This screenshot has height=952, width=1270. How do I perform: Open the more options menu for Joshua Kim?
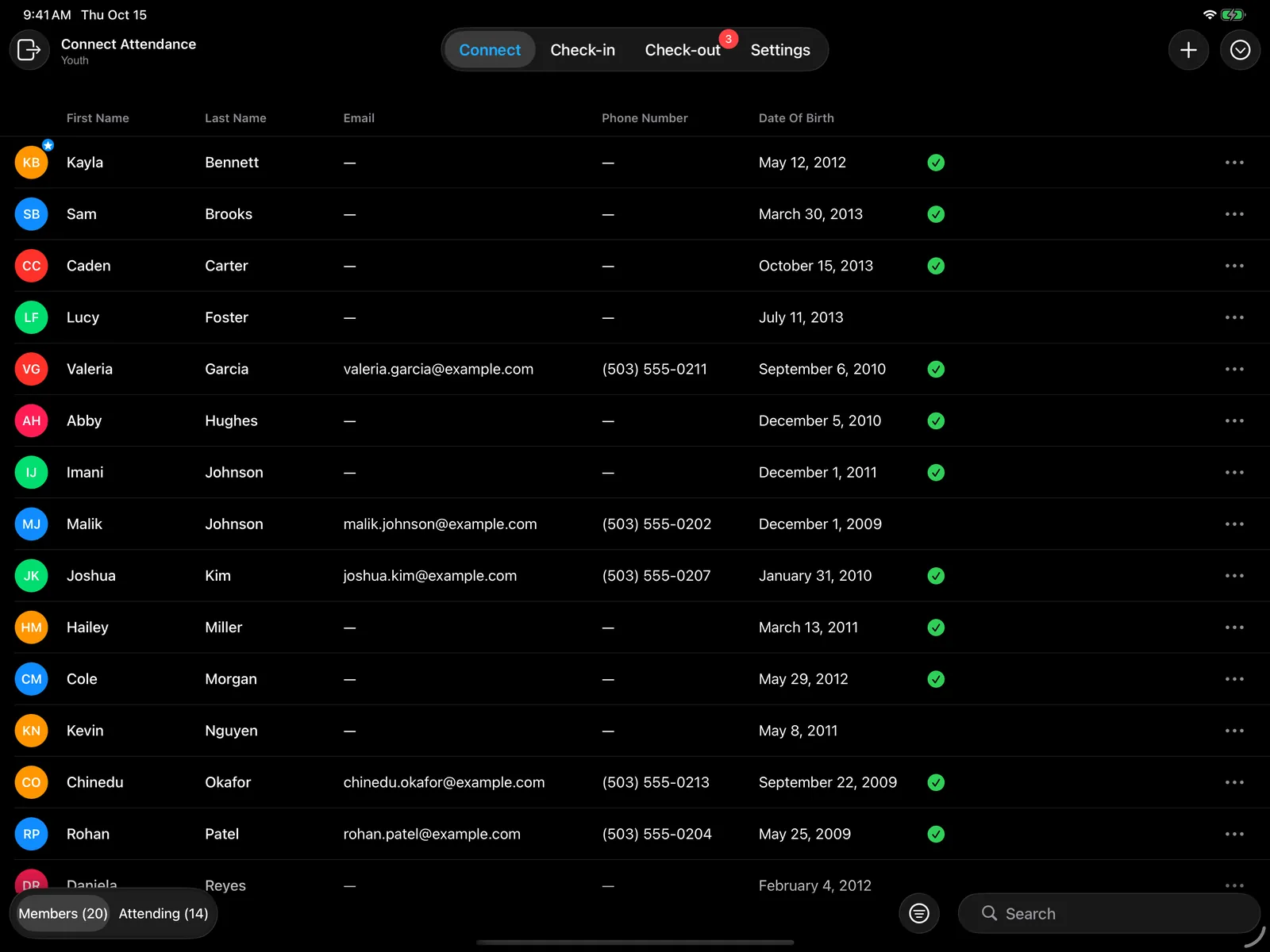(x=1234, y=575)
